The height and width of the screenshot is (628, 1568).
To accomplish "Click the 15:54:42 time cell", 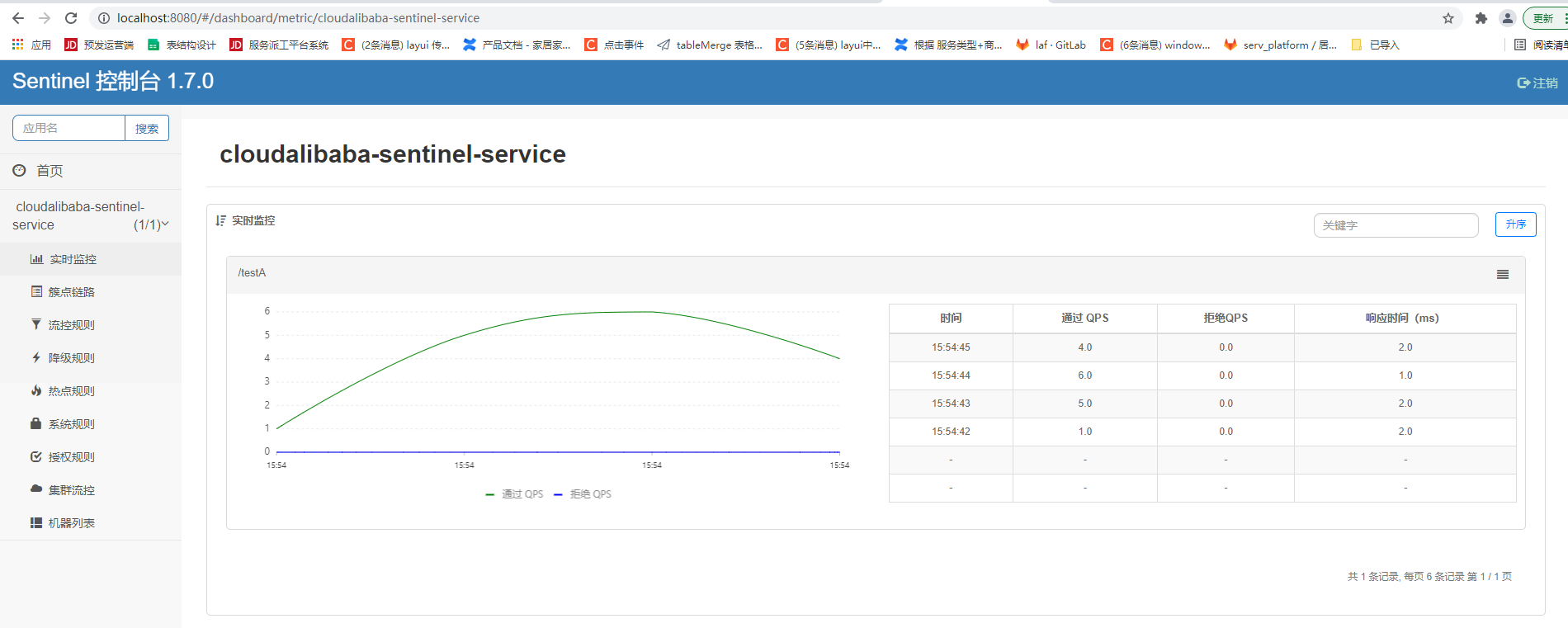I will tap(951, 432).
